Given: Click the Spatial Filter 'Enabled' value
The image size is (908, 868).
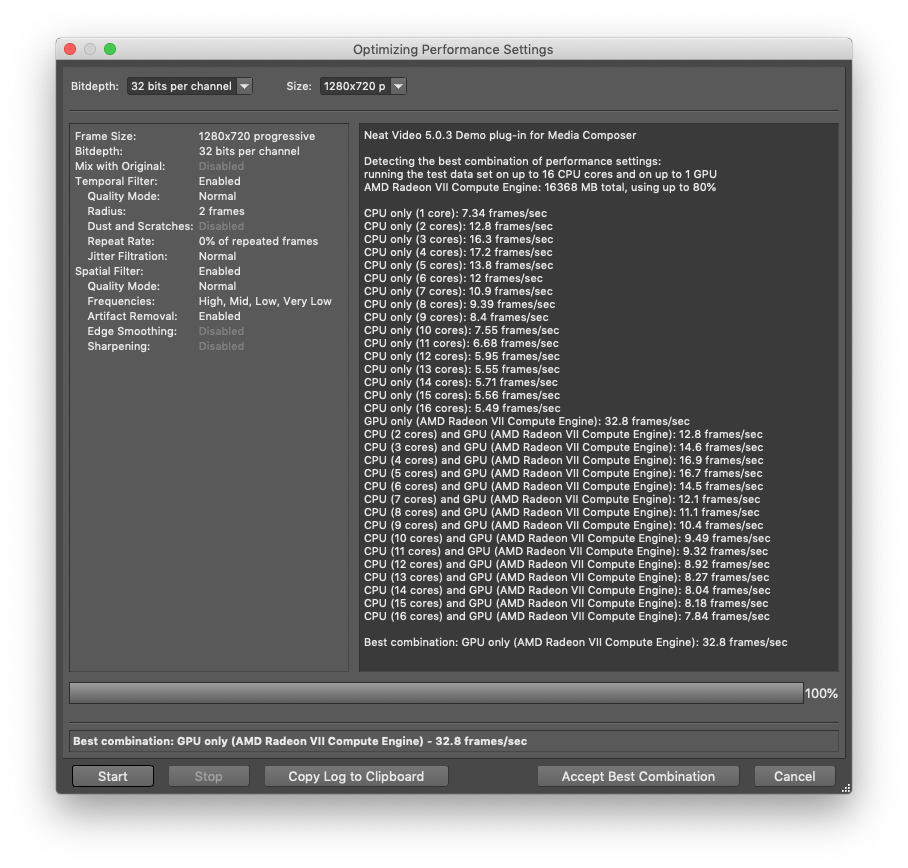Looking at the screenshot, I should click(219, 272).
